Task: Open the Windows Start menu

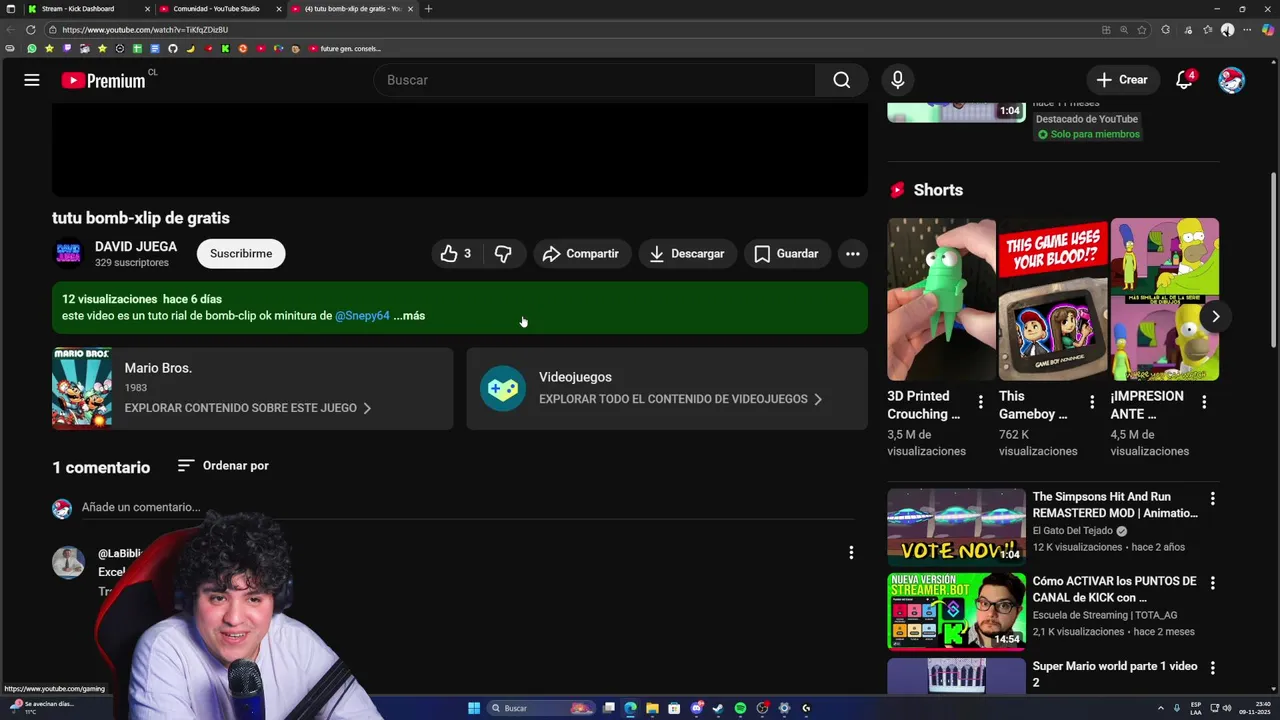Action: pyautogui.click(x=474, y=708)
